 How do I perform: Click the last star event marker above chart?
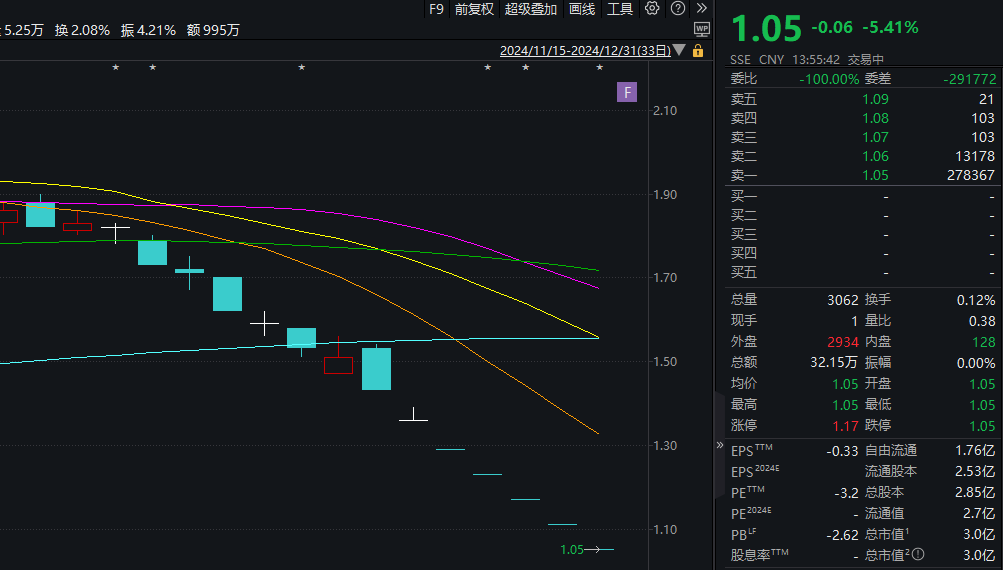click(x=599, y=67)
